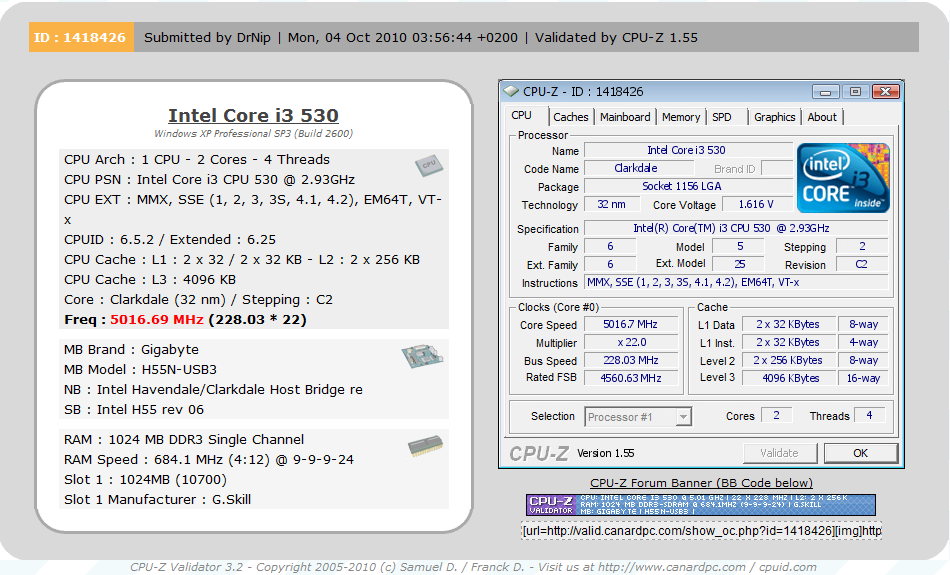Open the Mainboard tab

tap(625, 117)
